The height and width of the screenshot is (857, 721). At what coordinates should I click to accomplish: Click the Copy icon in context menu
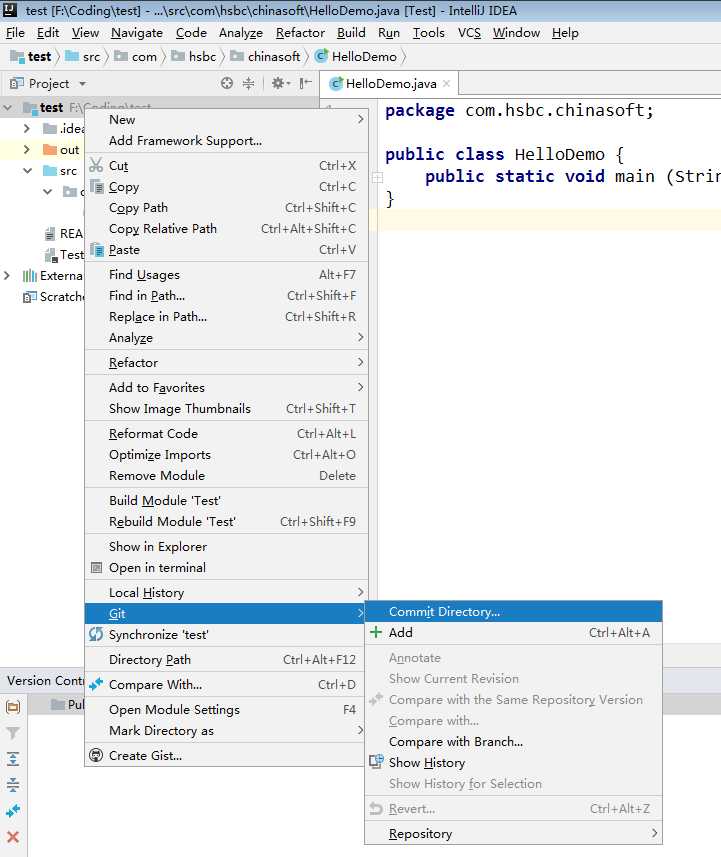click(x=96, y=186)
